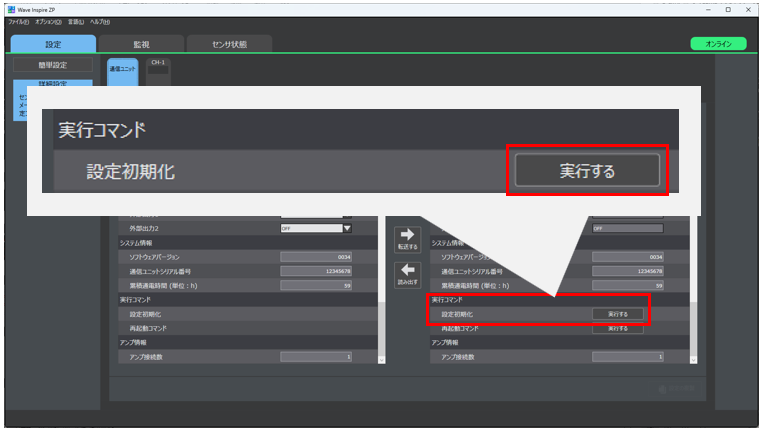Click the アンプ情報 header in the left pane
The width and height of the screenshot is (759, 429).
pos(133,342)
